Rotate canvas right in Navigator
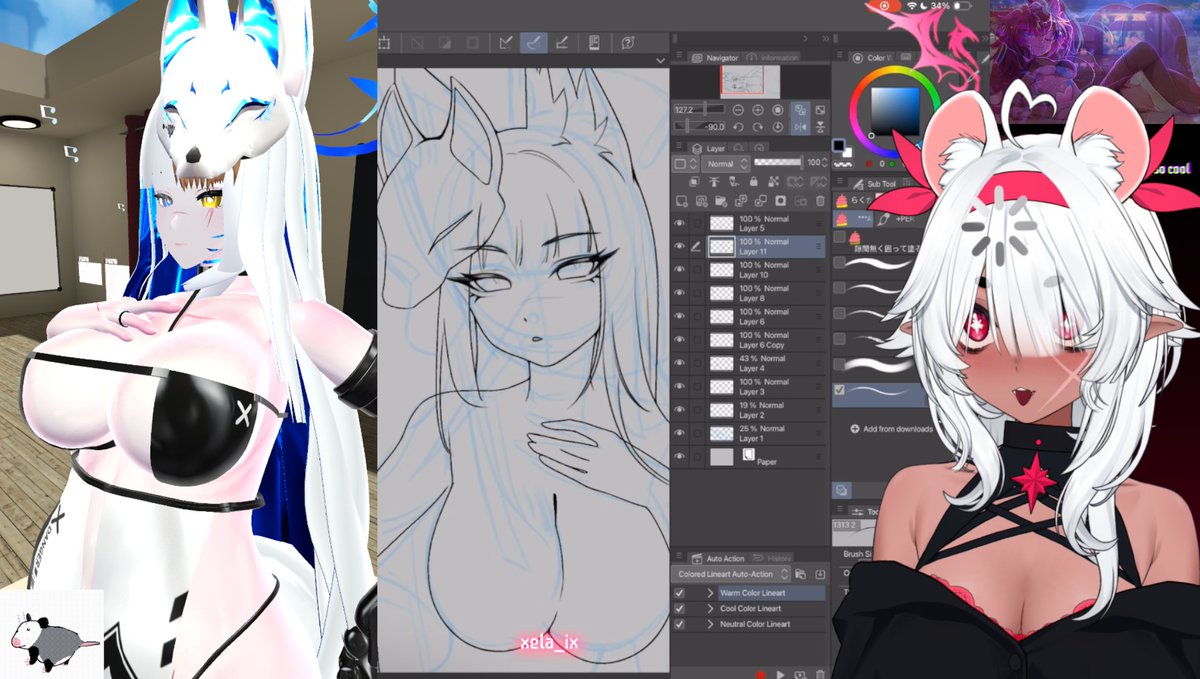1200x679 pixels. tap(758, 127)
